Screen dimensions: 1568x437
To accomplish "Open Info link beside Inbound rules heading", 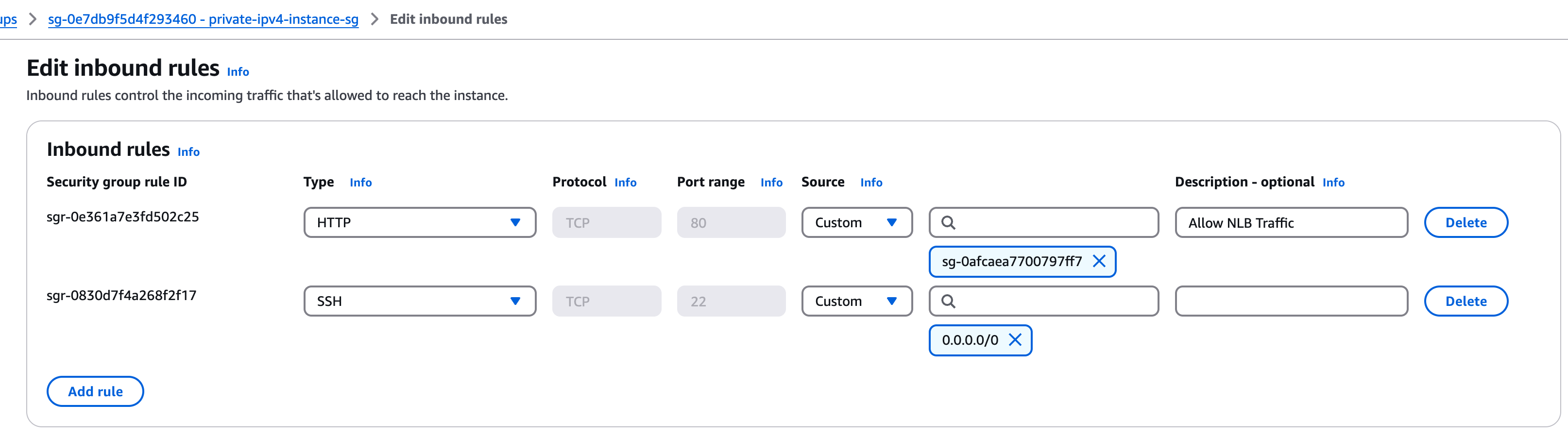I will 188,151.
